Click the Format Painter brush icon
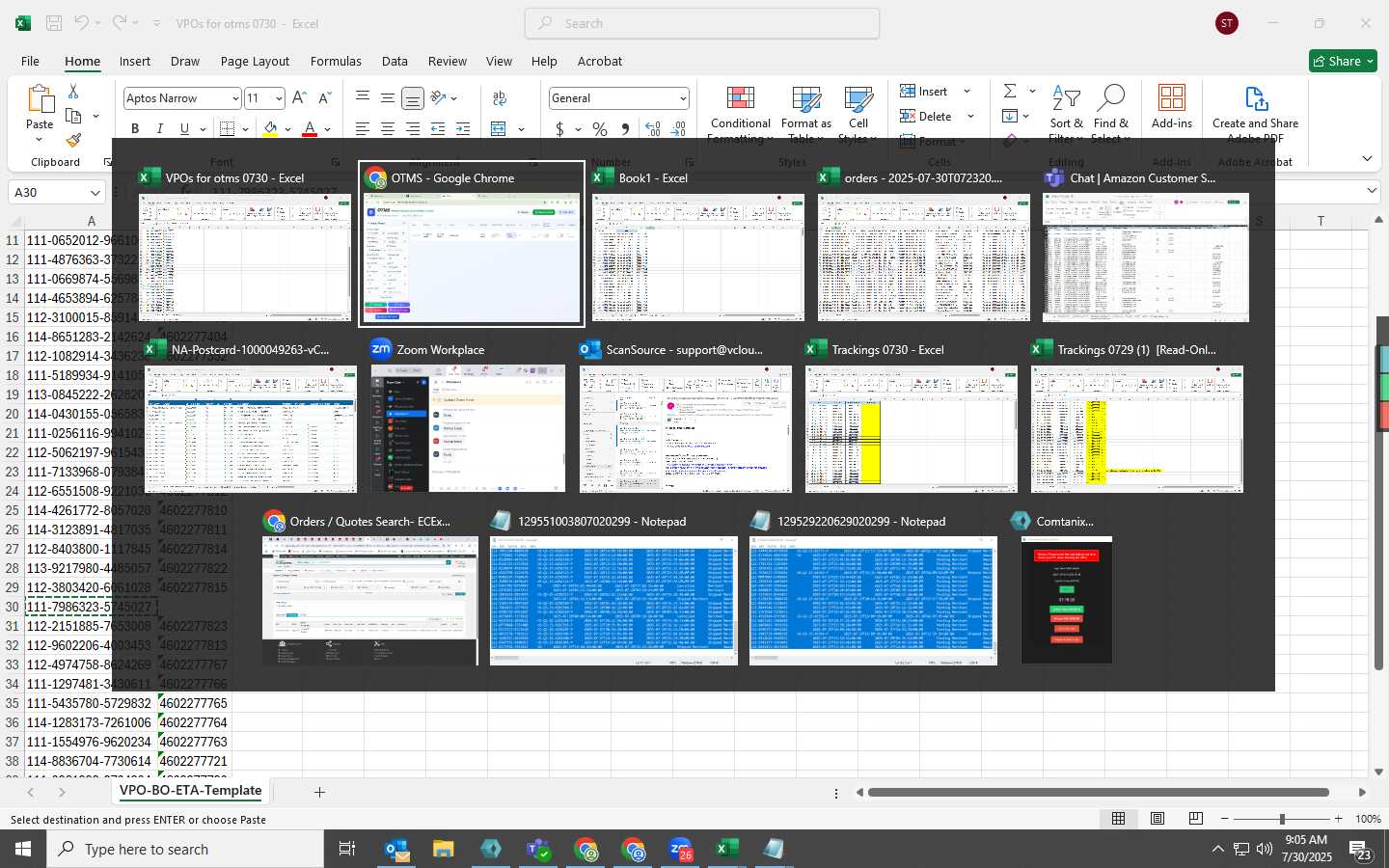Image resolution: width=1389 pixels, height=868 pixels. (x=73, y=140)
